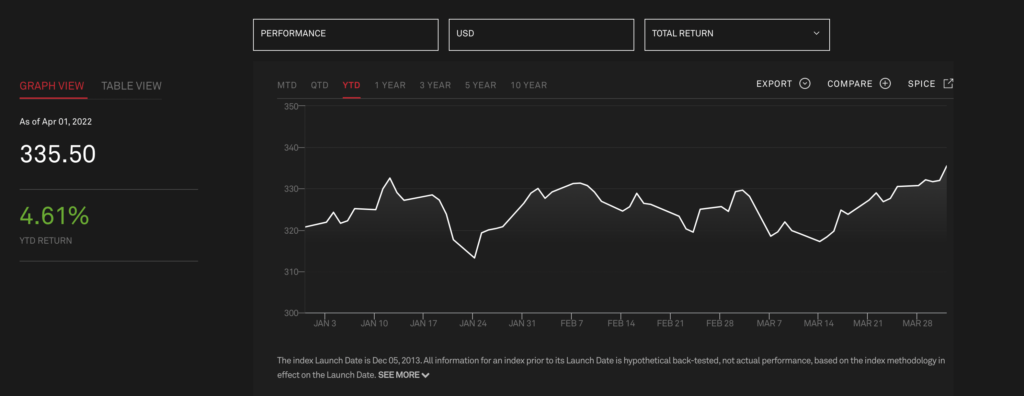Switch to GRAPH VIEW tab
This screenshot has height=396, width=1024.
point(52,86)
